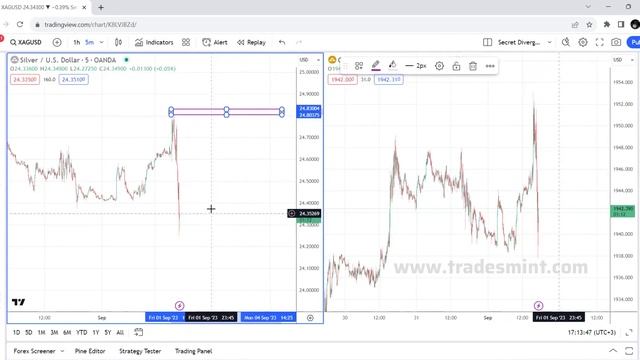Start bar Replay mode
This screenshot has width=640, height=360.
tap(251, 42)
